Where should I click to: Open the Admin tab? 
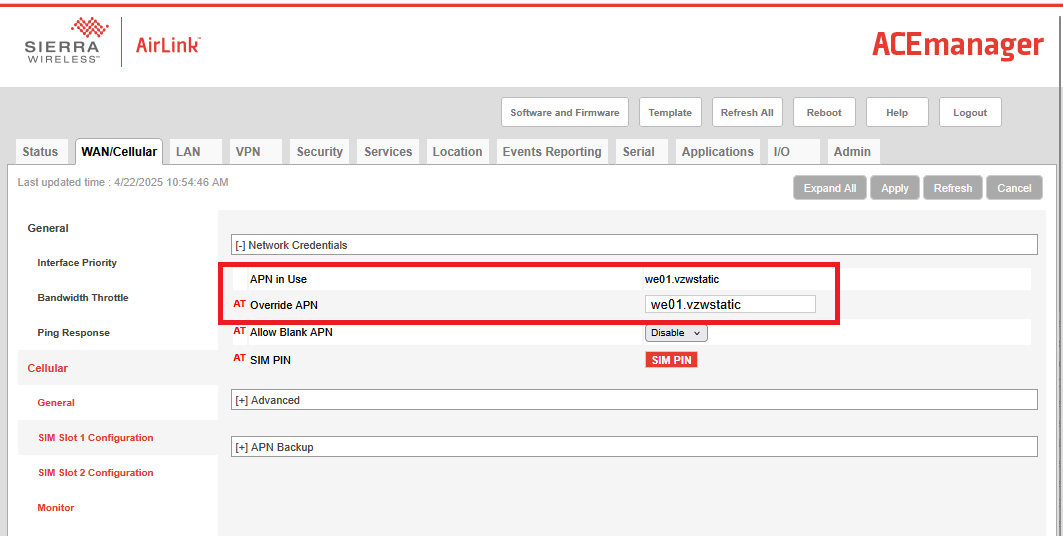852,152
